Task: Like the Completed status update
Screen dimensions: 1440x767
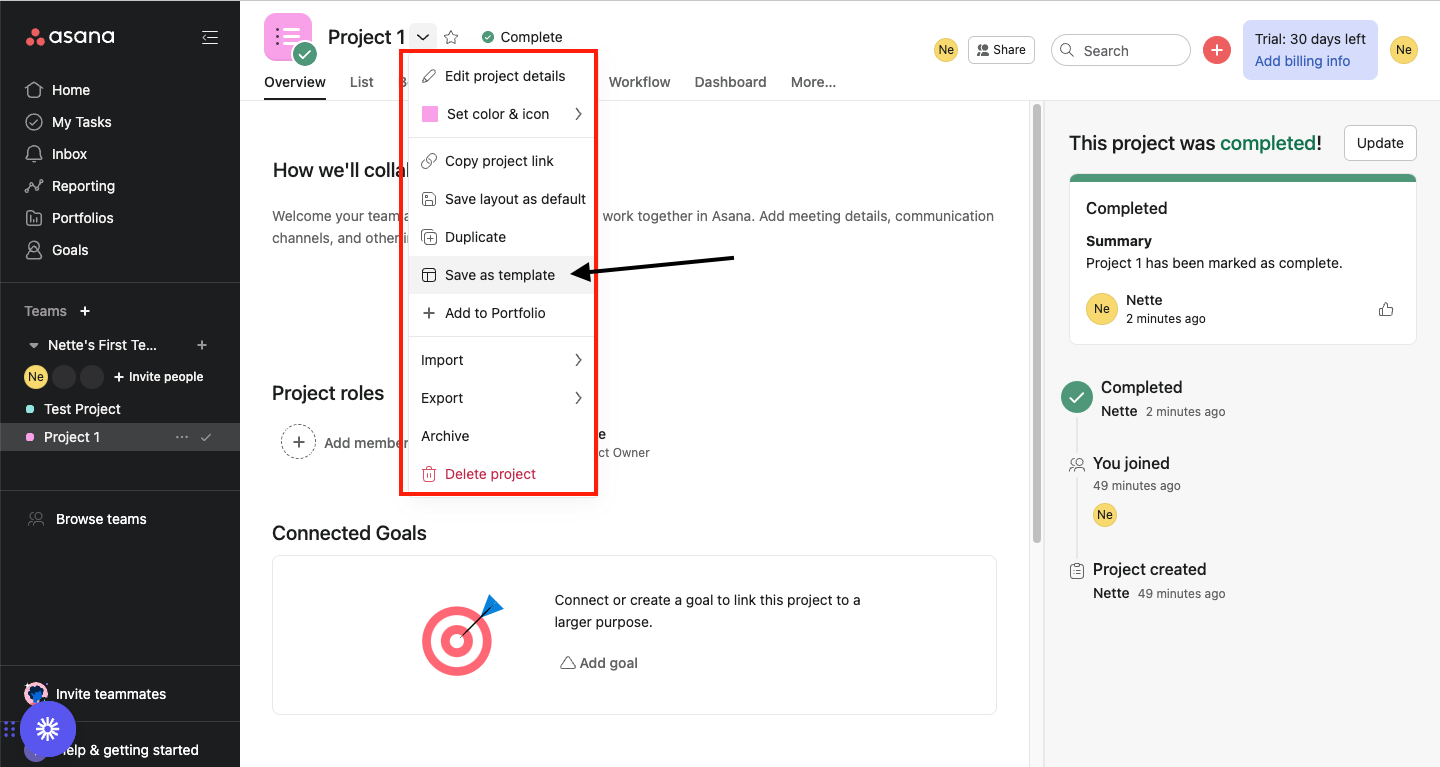Action: (1385, 309)
